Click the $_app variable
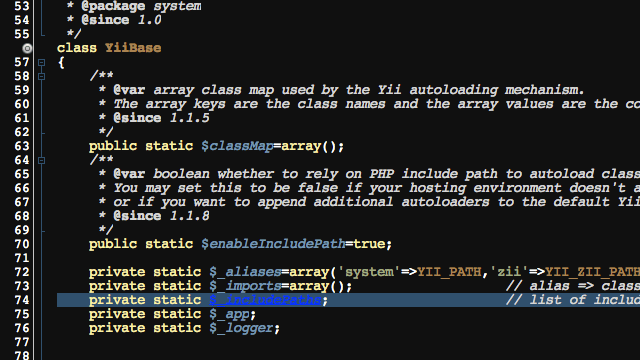This screenshot has width=640, height=360. 229,314
